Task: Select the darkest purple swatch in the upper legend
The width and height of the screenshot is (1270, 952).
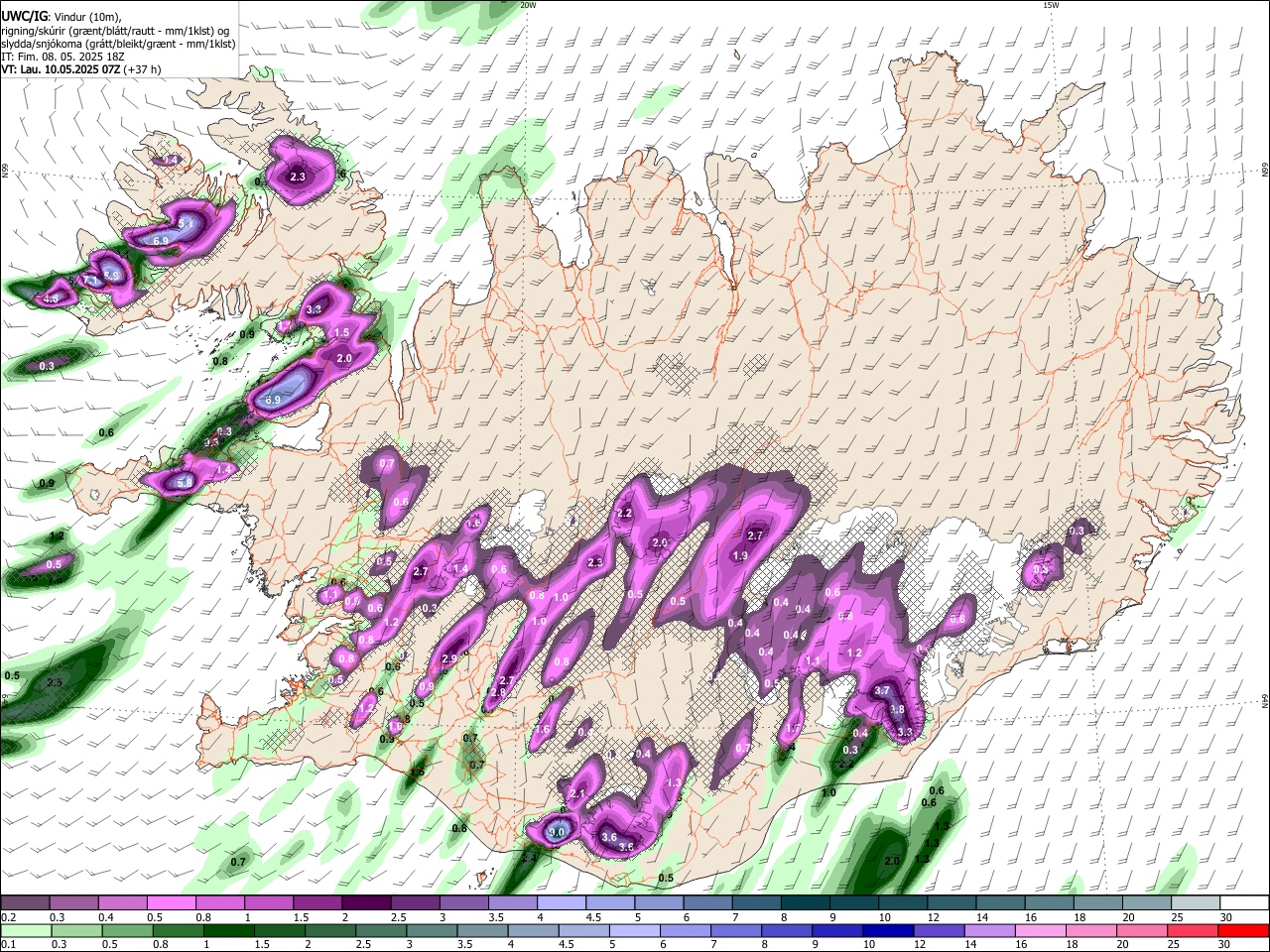Action: pos(364,902)
